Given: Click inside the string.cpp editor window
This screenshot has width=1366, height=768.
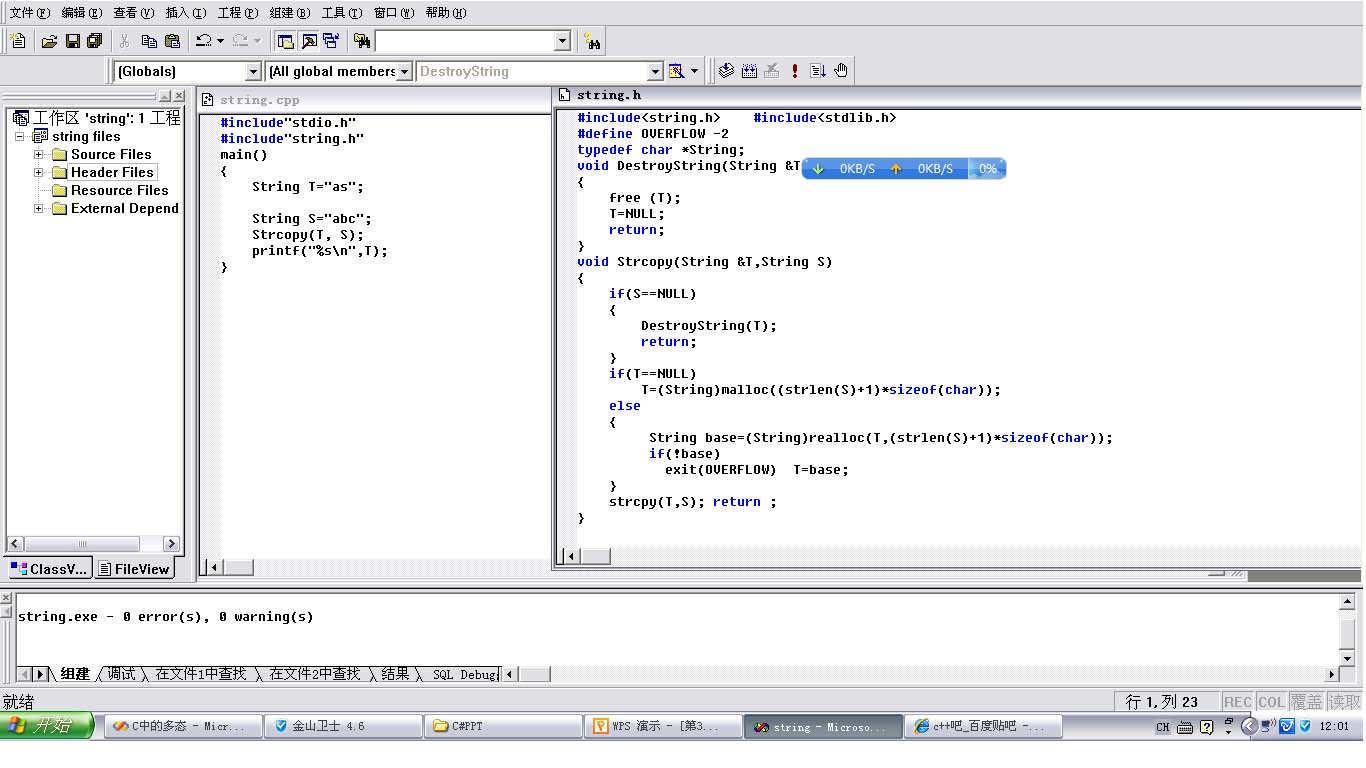Looking at the screenshot, I should click(x=380, y=400).
